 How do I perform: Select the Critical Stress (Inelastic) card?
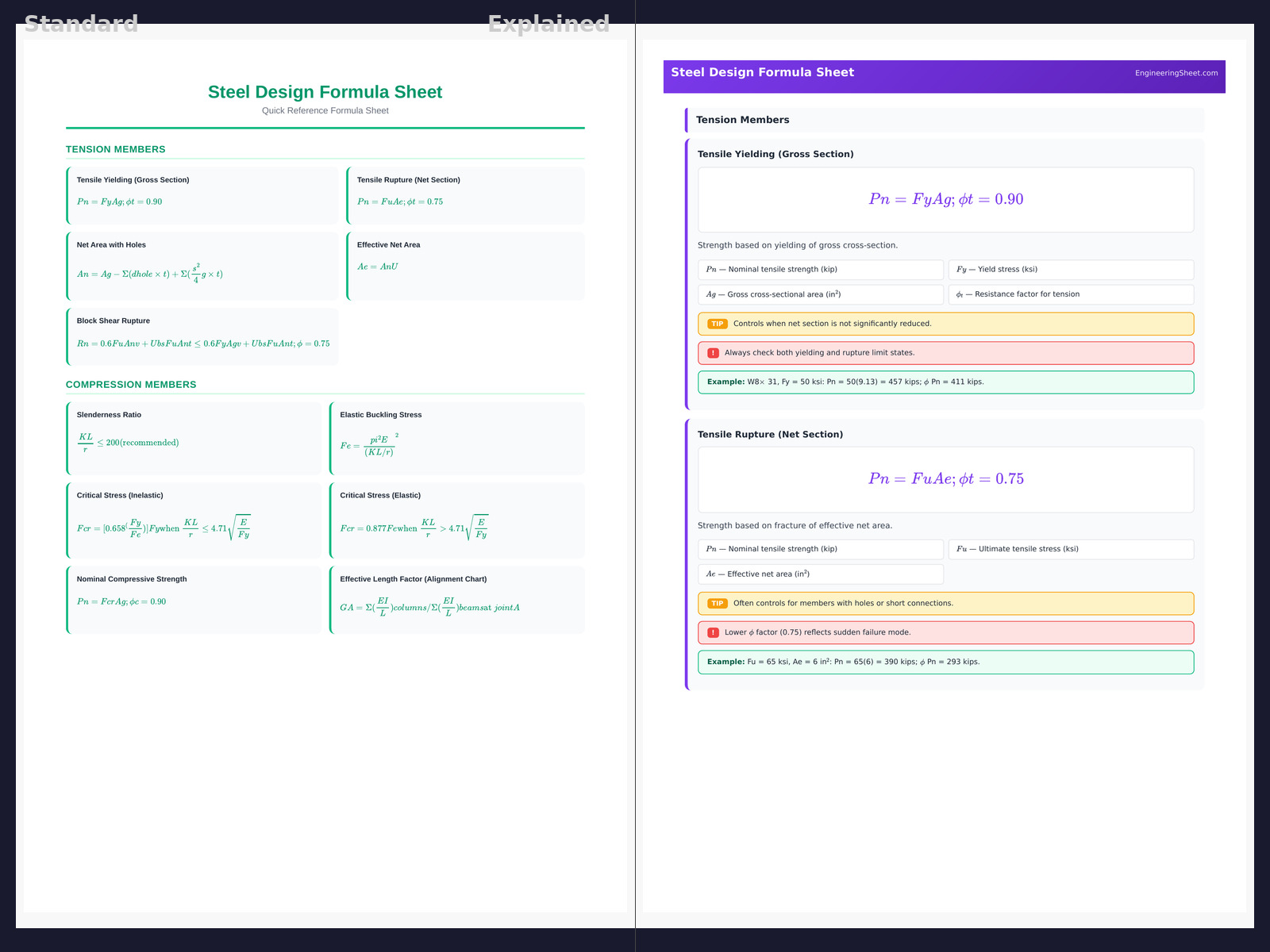tap(194, 520)
